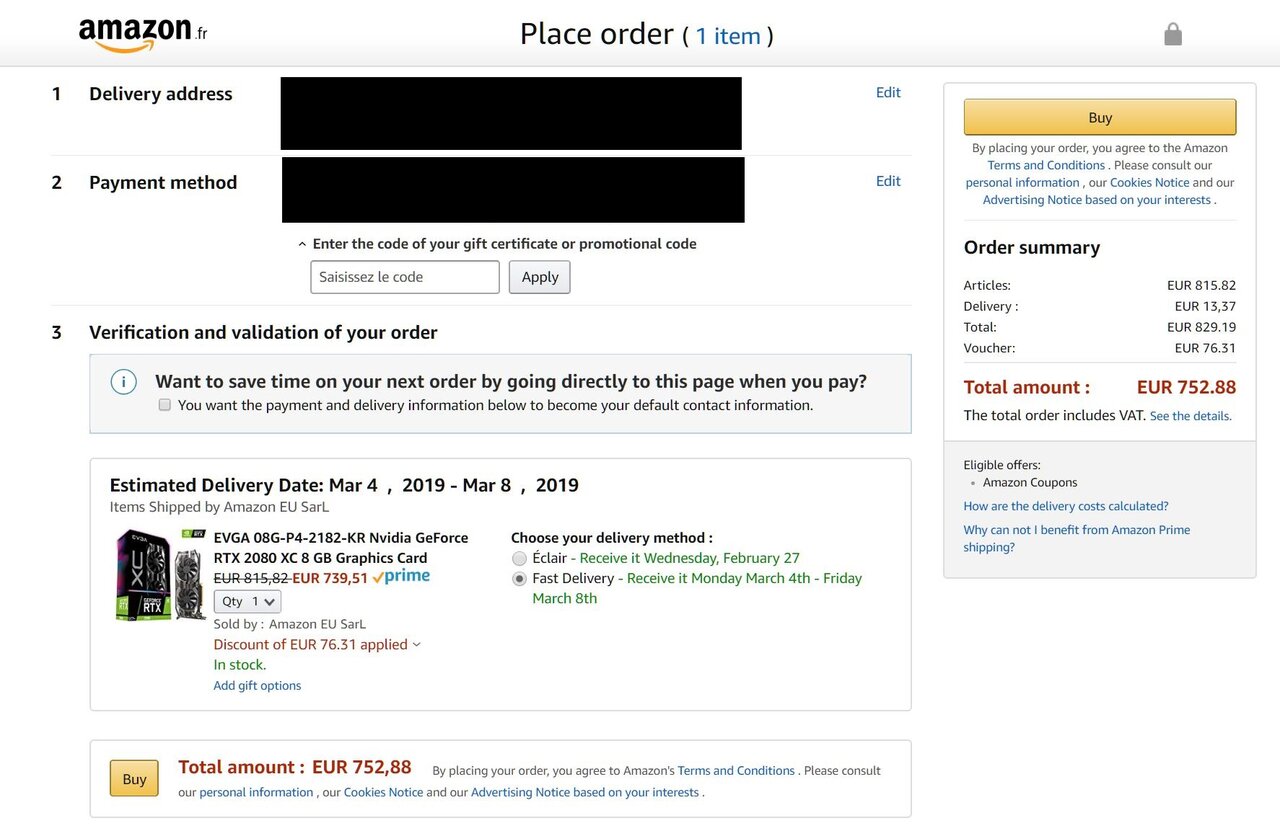Click the Apply promotional code button
Image resolution: width=1280 pixels, height=831 pixels.
[540, 277]
